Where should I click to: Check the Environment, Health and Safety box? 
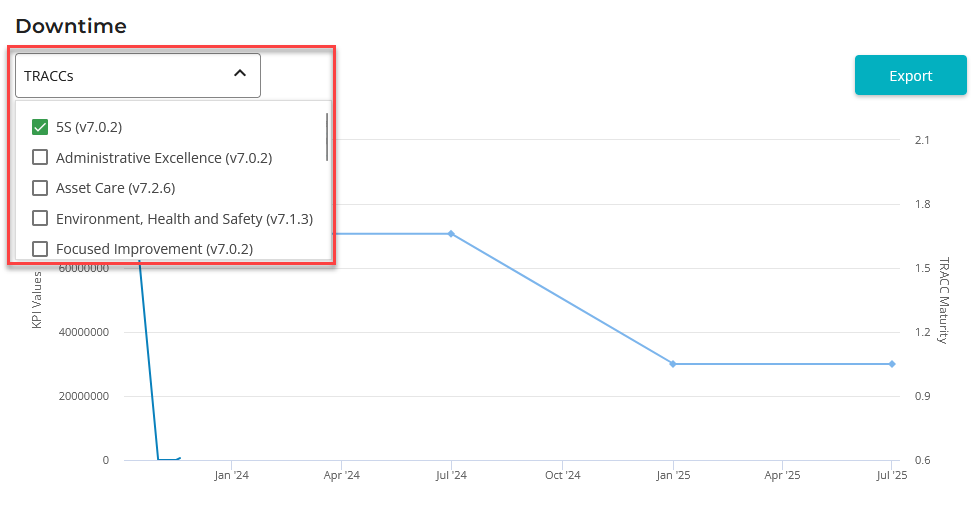(40, 218)
